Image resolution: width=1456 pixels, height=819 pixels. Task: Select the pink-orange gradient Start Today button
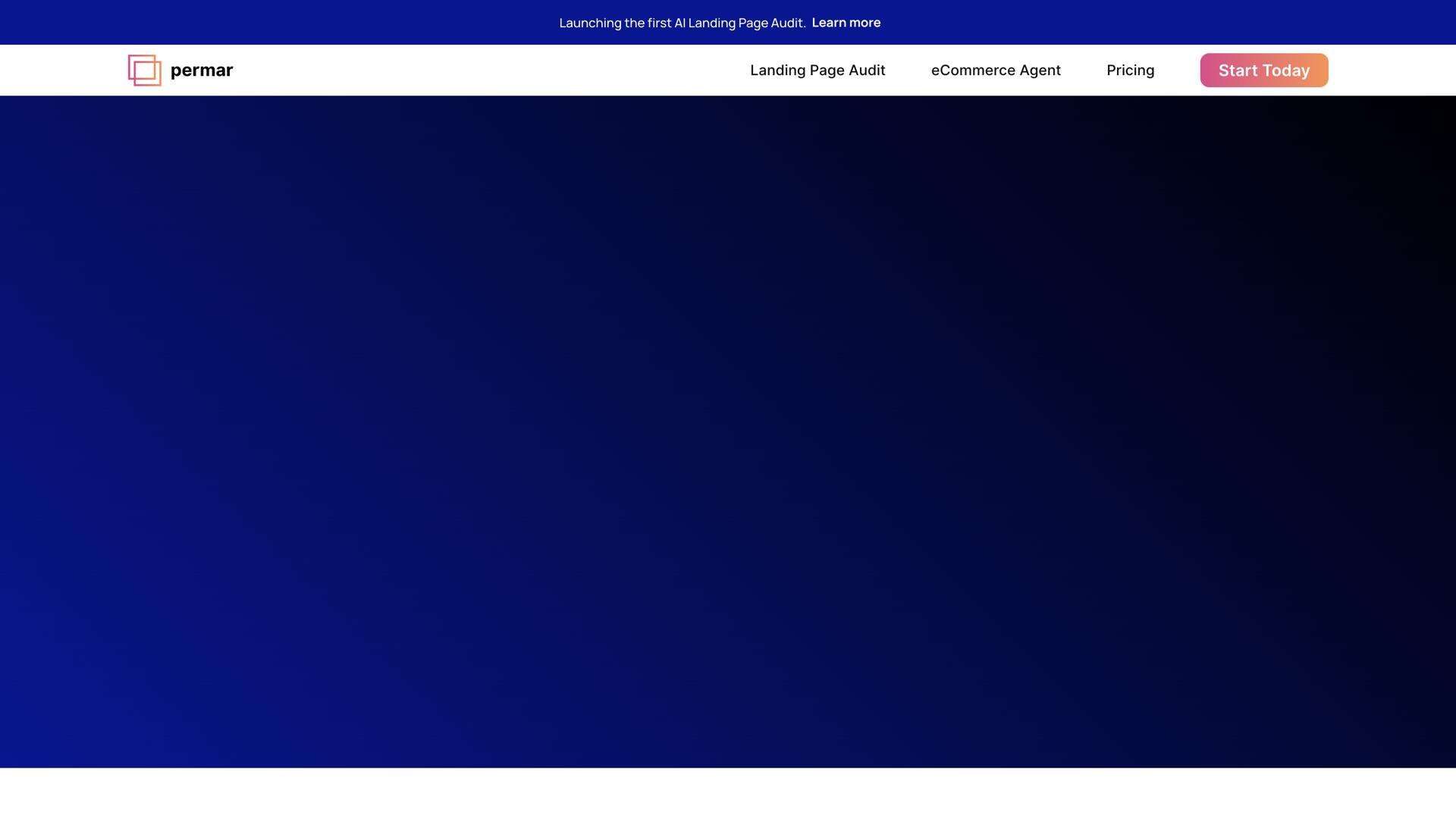point(1263,71)
